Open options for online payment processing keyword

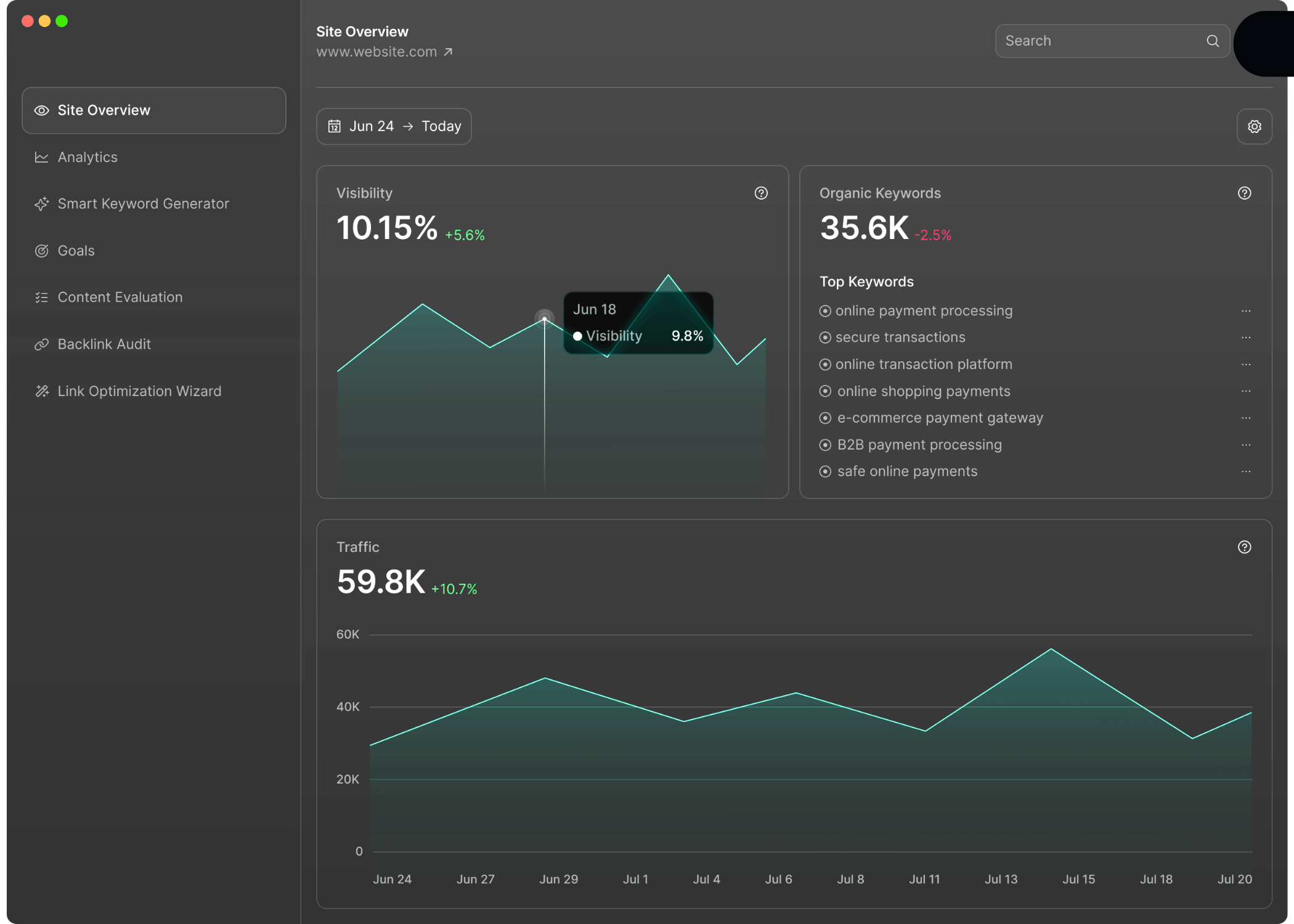(1245, 311)
